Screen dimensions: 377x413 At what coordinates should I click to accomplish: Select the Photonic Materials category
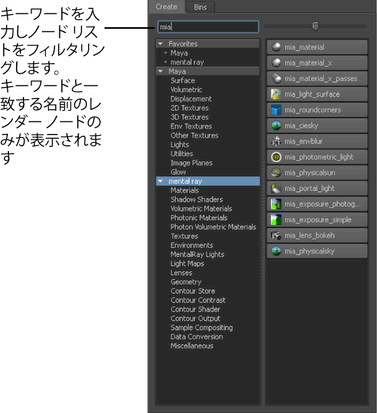click(x=199, y=218)
